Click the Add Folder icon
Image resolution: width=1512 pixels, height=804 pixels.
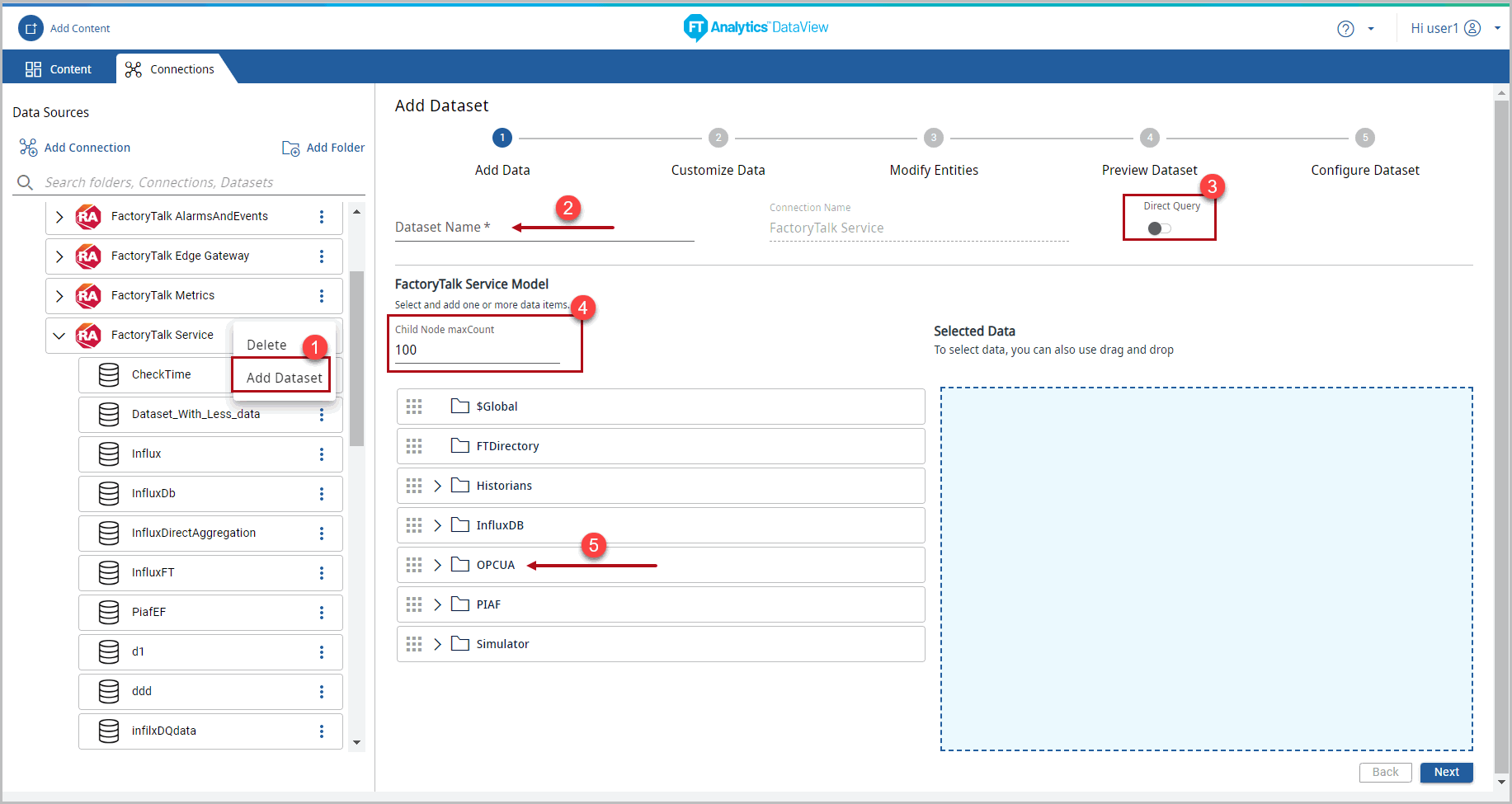(x=290, y=148)
